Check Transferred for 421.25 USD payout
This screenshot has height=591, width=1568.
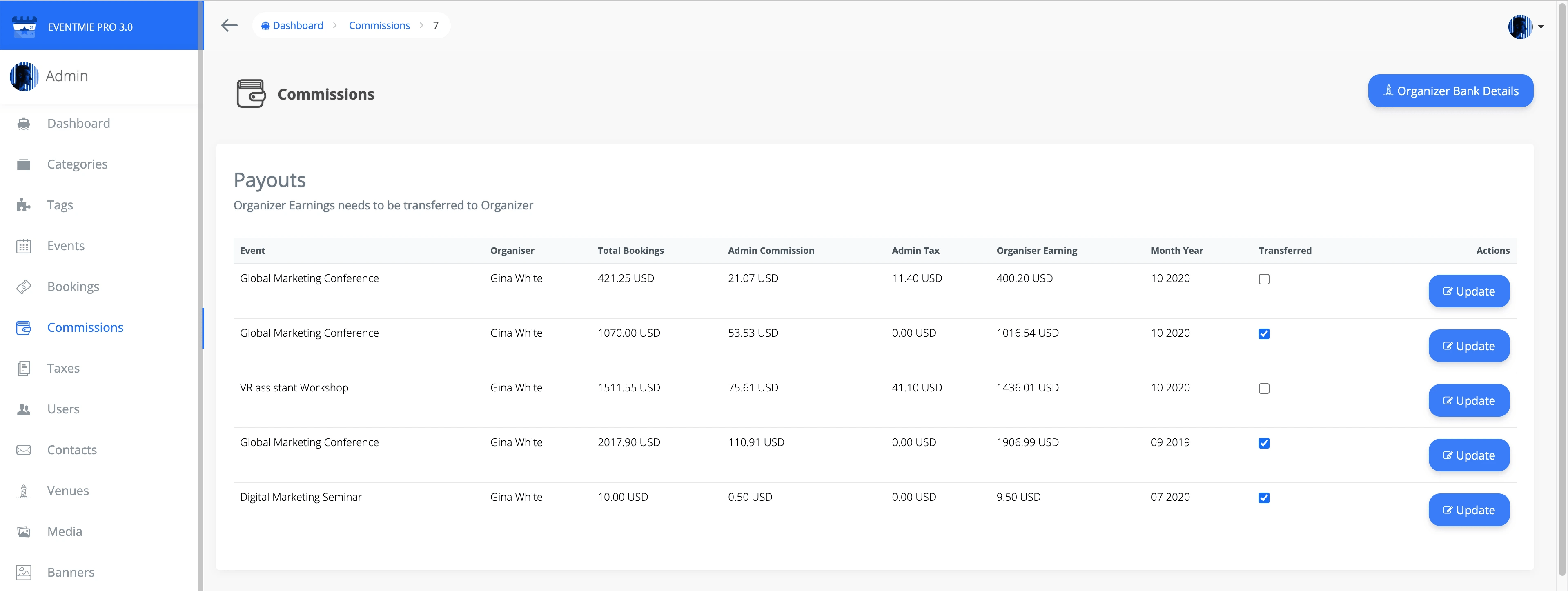[1264, 279]
